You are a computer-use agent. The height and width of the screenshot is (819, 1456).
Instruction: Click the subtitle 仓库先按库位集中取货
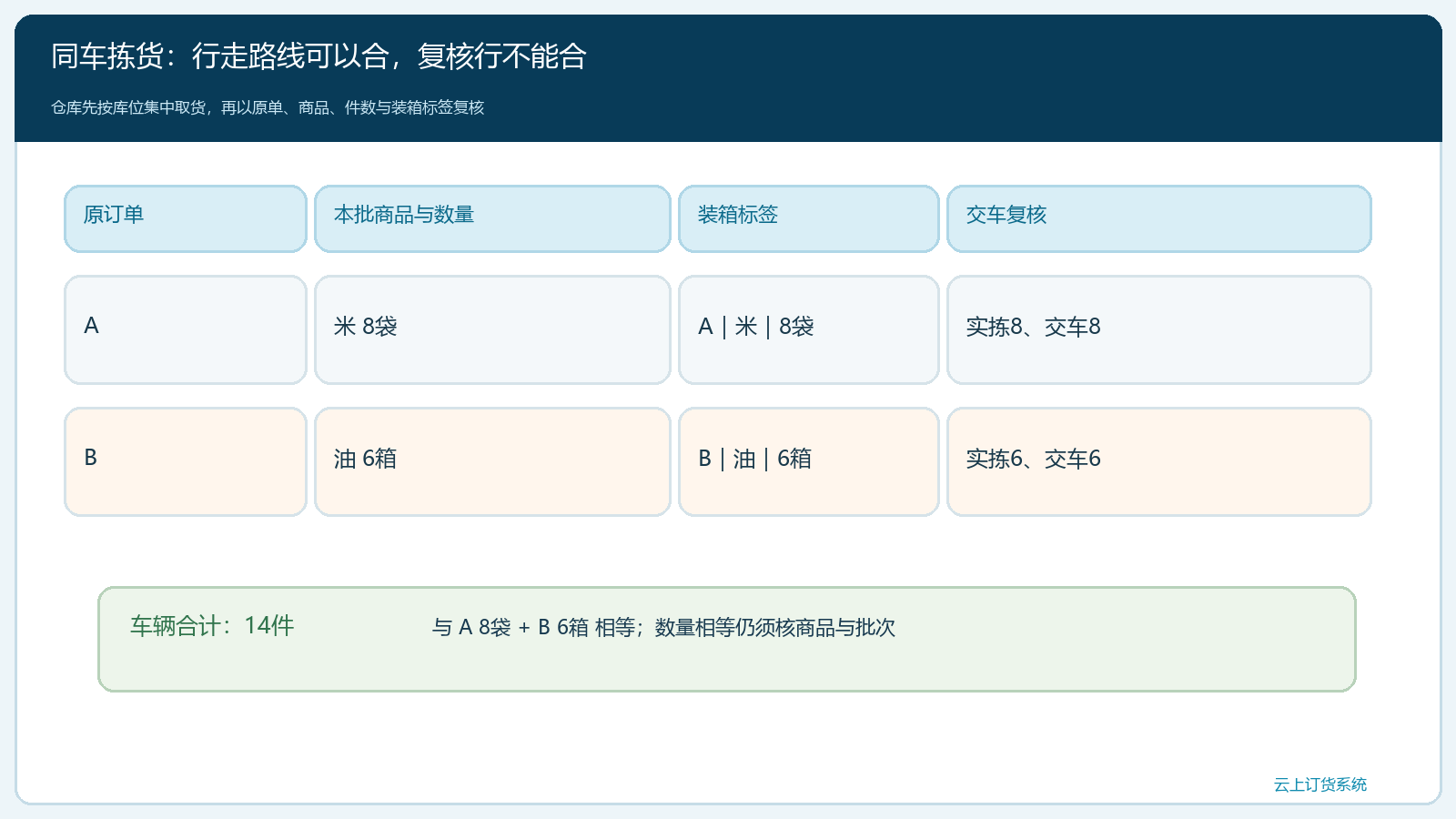point(128,107)
